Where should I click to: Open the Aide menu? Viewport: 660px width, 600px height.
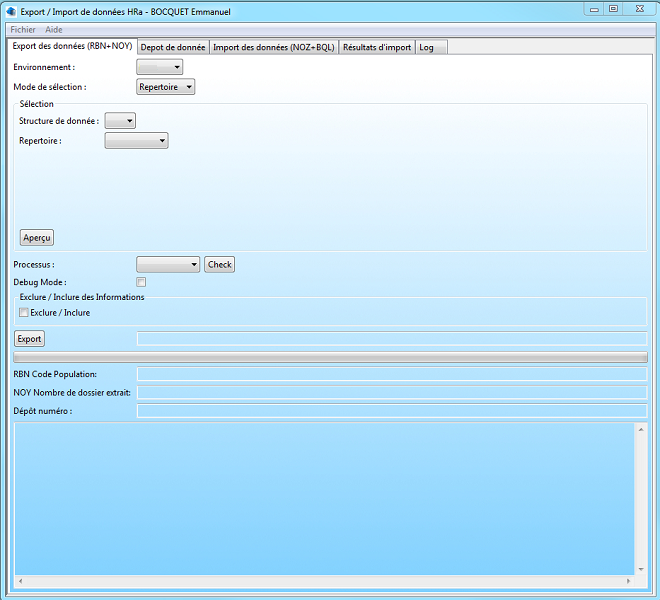pos(53,30)
